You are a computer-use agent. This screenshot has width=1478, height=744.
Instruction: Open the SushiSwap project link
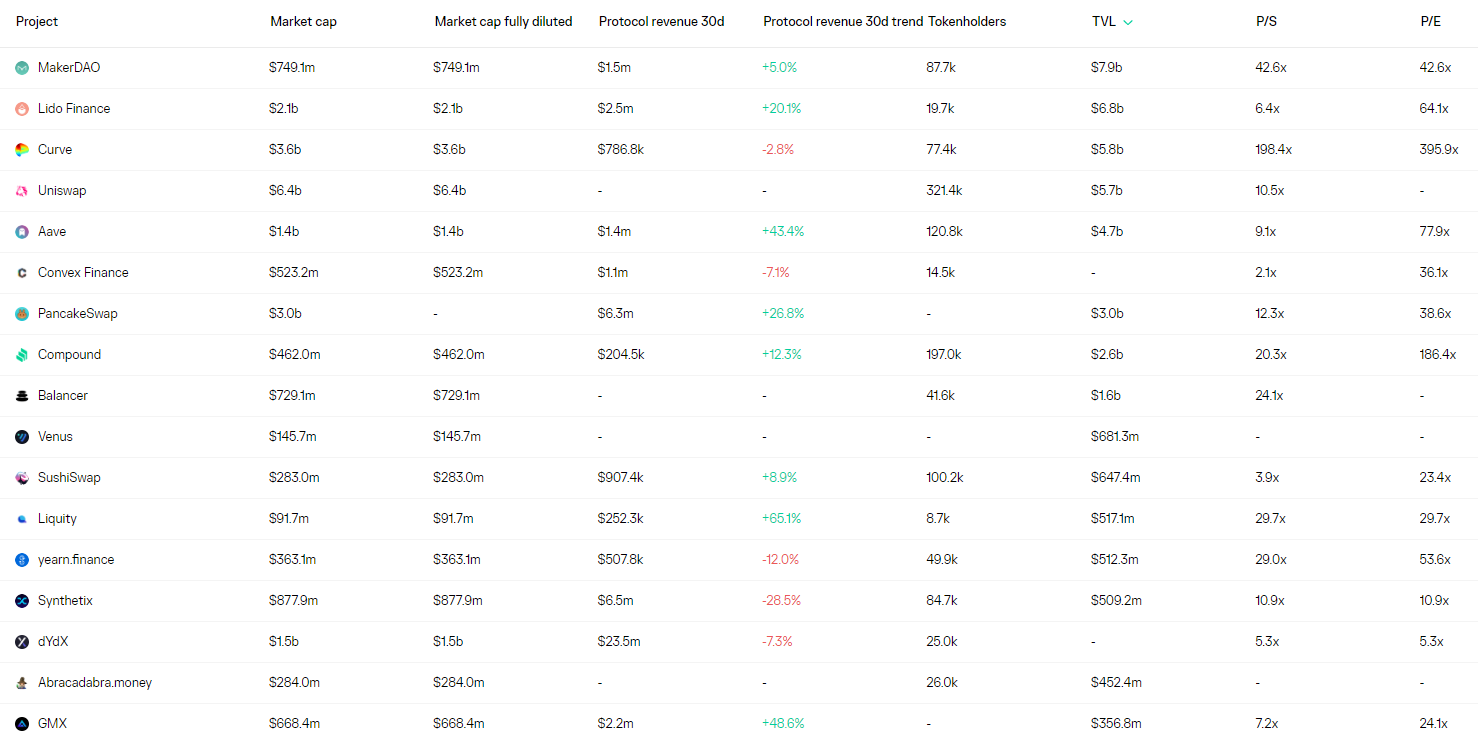69,478
